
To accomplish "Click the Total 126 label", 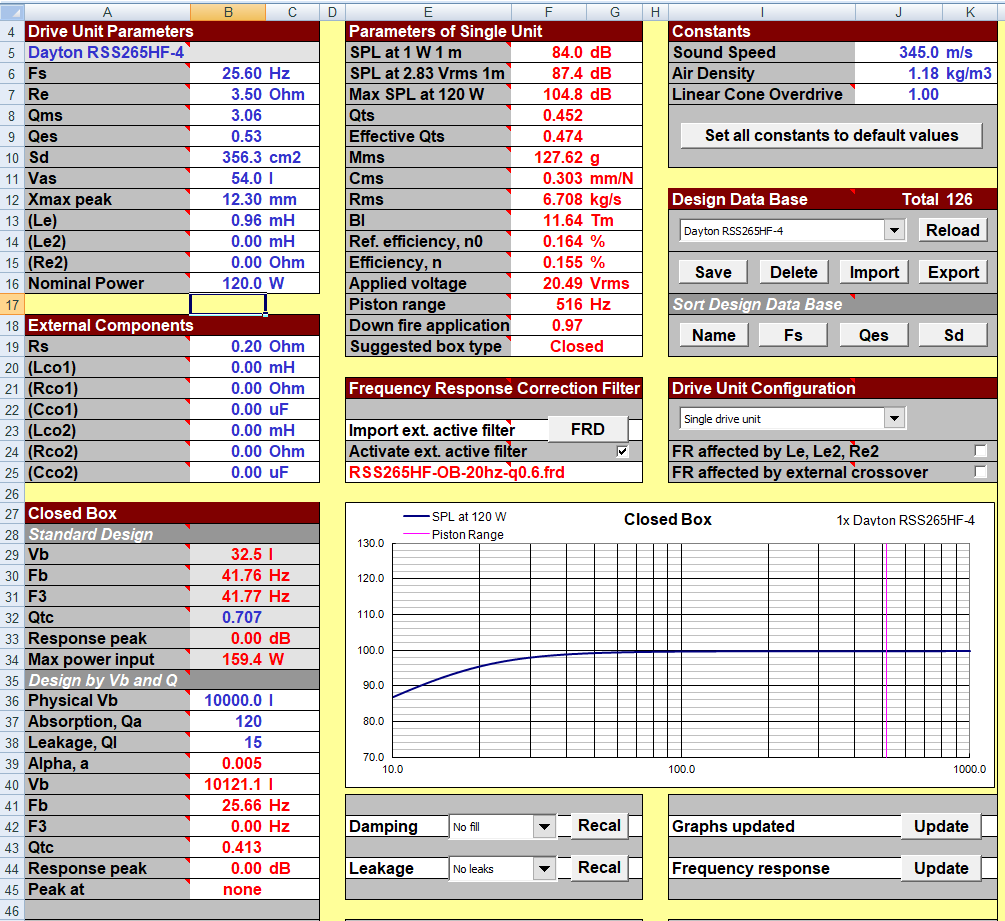I will pyautogui.click(x=937, y=199).
